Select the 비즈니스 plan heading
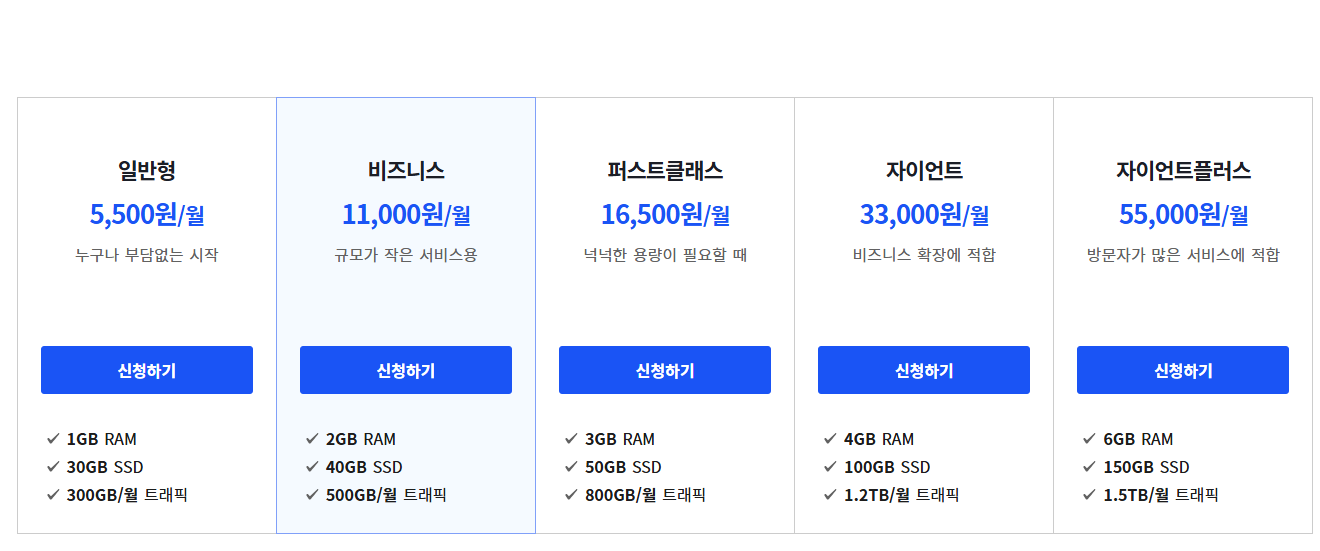Screen dimensions: 1320x551 [405, 171]
